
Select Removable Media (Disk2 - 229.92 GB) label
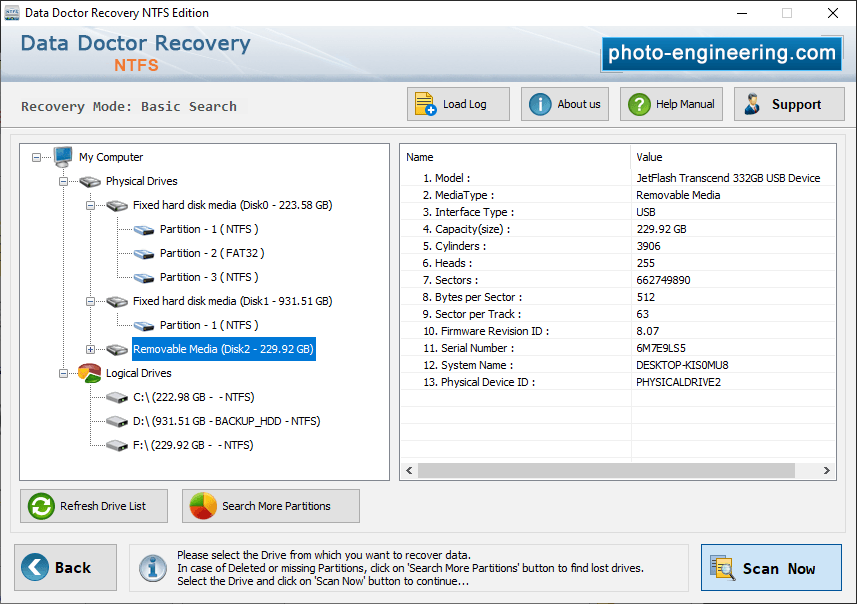[224, 349]
